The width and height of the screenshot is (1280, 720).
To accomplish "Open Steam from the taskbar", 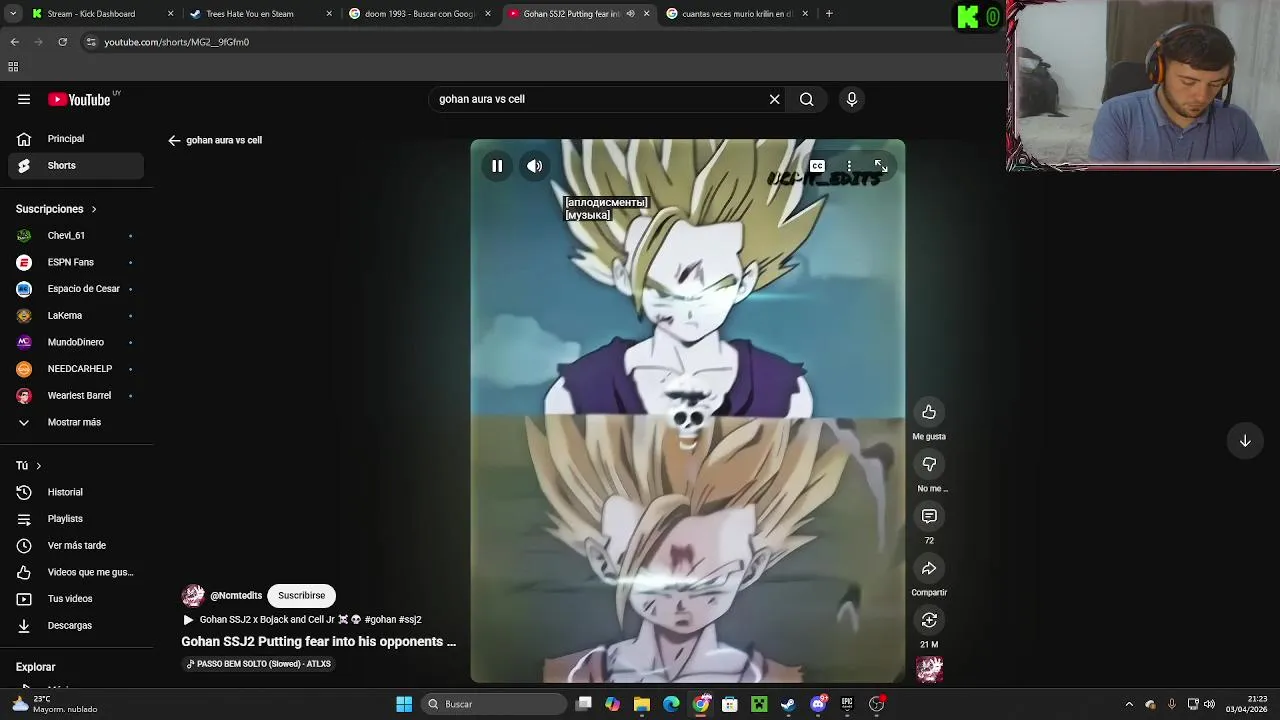I will coord(788,704).
